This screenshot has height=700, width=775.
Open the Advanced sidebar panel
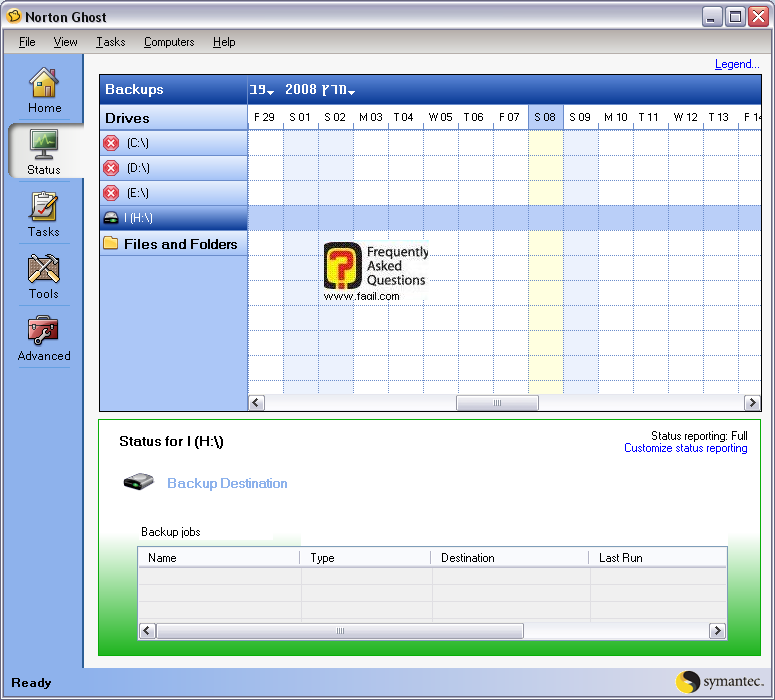[x=44, y=338]
